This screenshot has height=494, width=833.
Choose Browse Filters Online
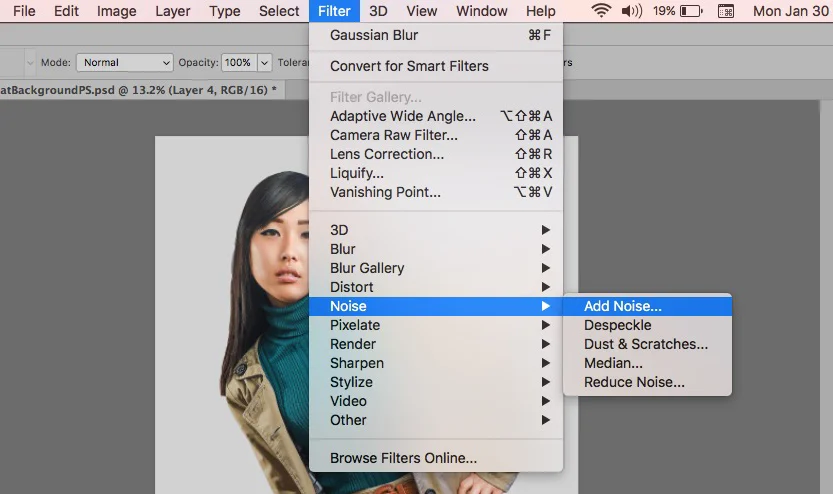pos(436,458)
